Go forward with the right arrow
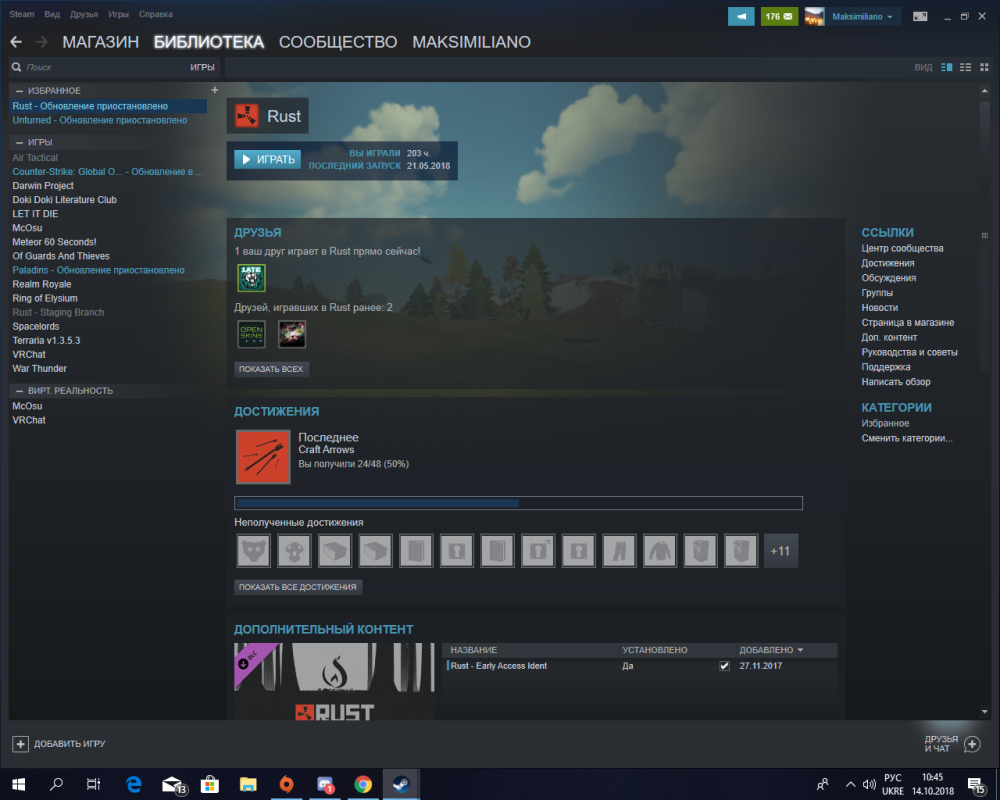 pyautogui.click(x=42, y=42)
